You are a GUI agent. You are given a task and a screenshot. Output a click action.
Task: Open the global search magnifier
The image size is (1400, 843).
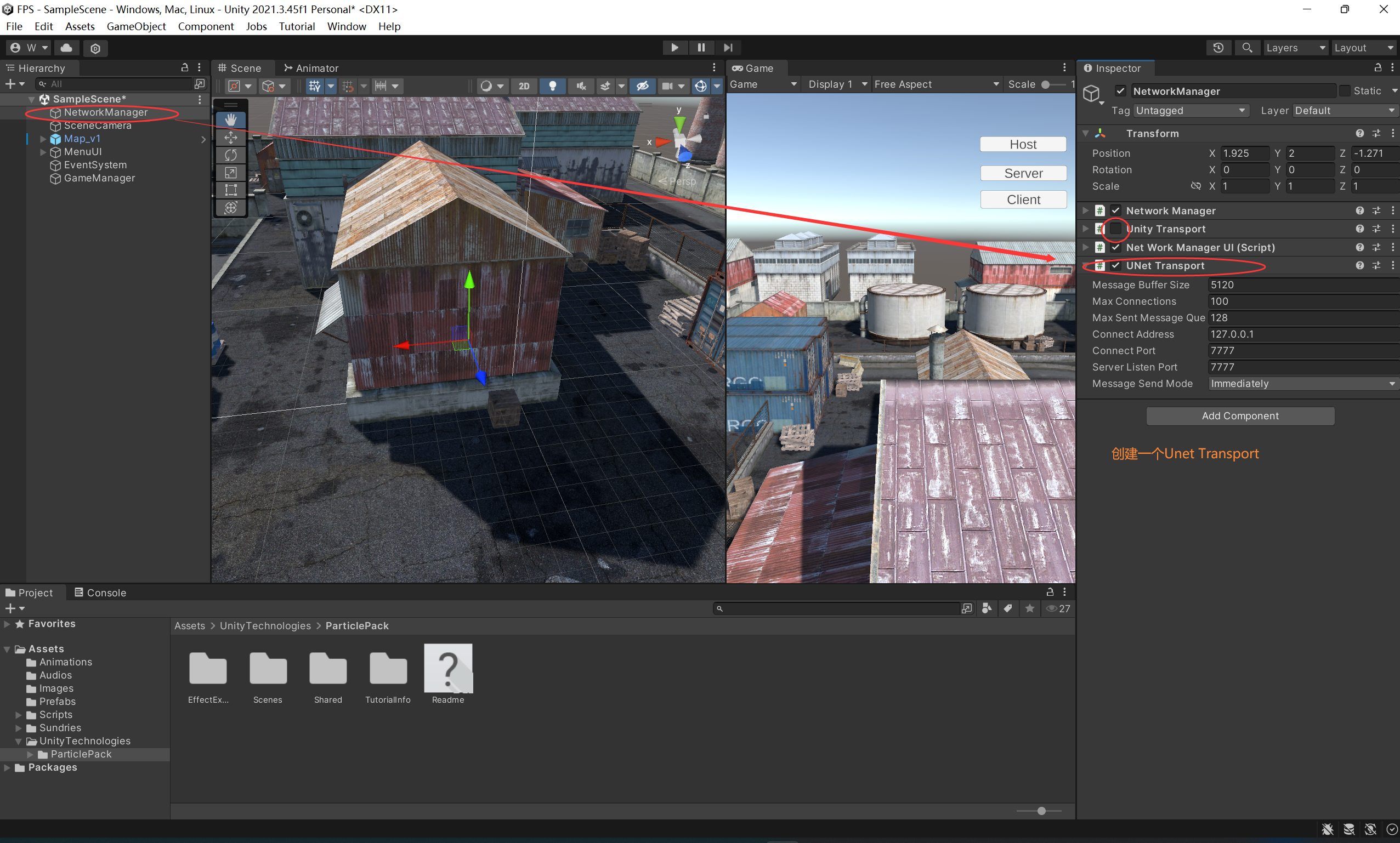pos(1246,48)
